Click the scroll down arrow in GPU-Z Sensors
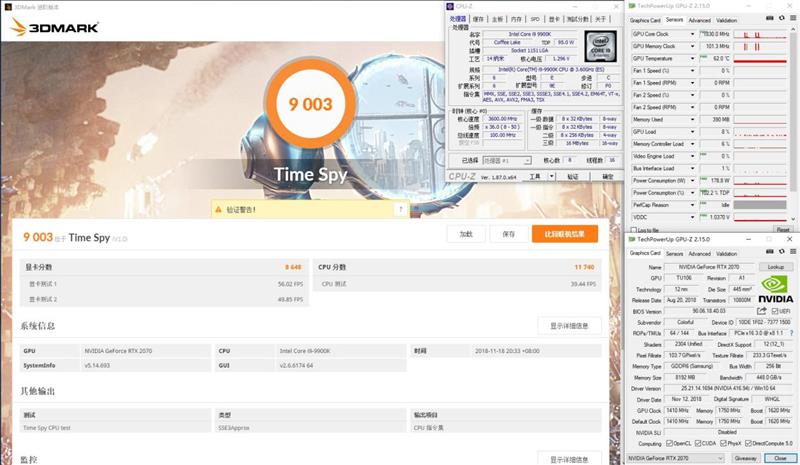The height and width of the screenshot is (465, 800). click(794, 221)
